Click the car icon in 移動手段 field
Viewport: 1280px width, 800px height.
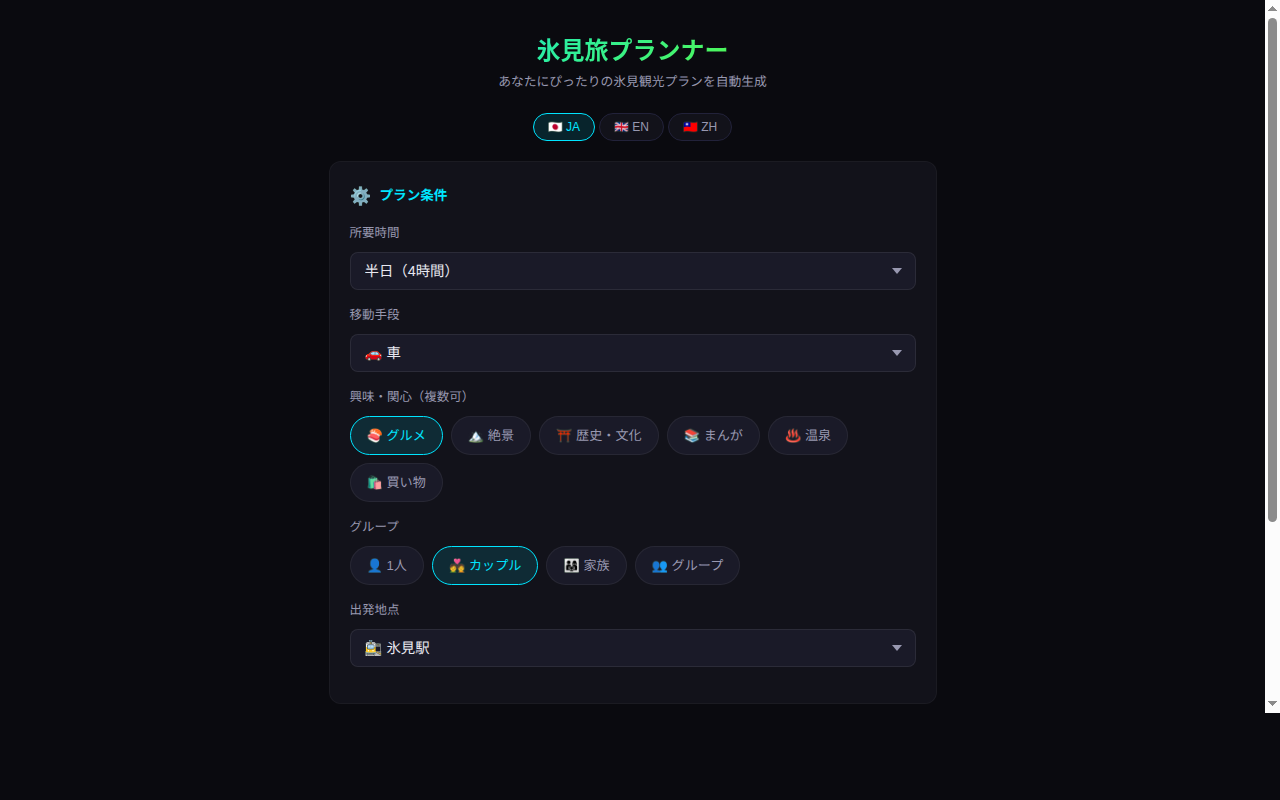pyautogui.click(x=371, y=353)
